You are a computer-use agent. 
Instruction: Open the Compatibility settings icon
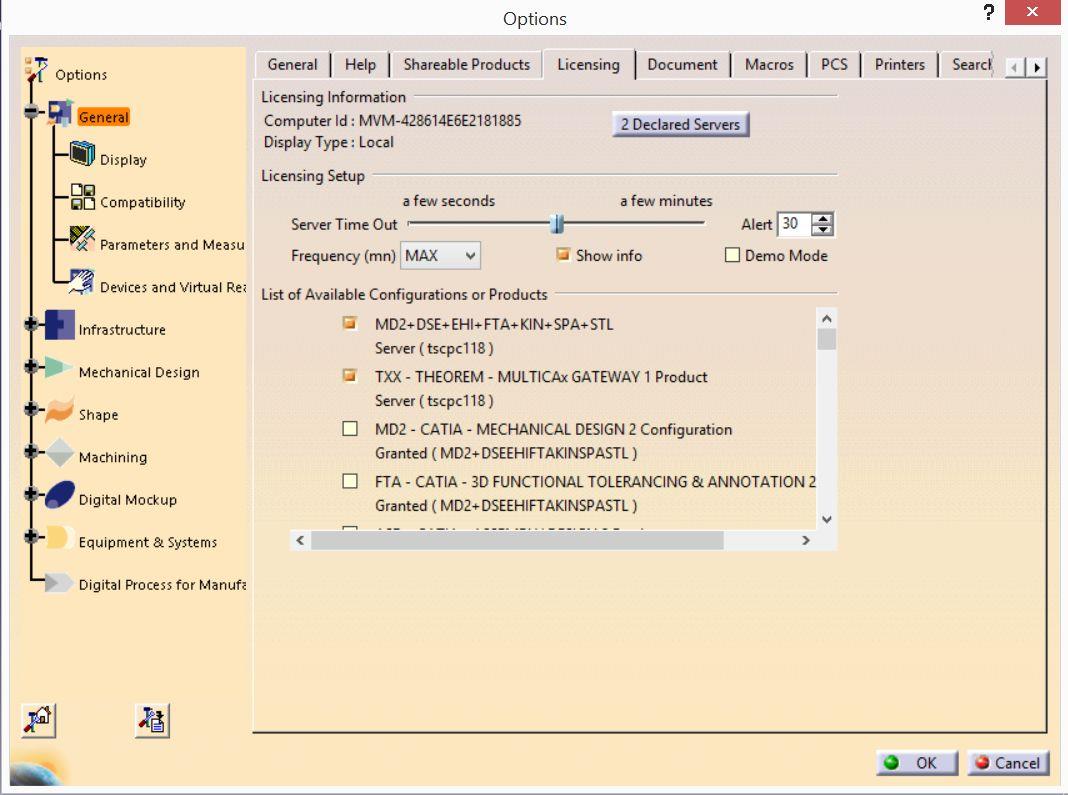82,197
